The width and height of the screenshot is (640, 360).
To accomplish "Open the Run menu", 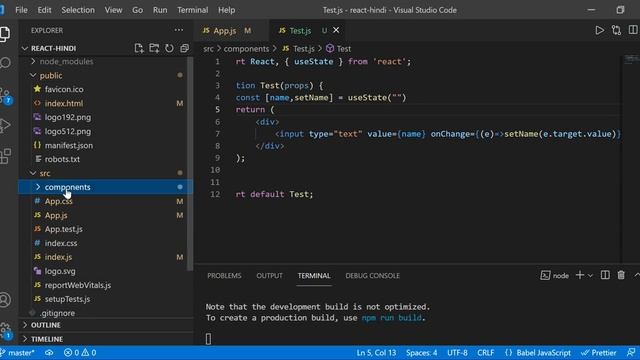I will (160, 10).
